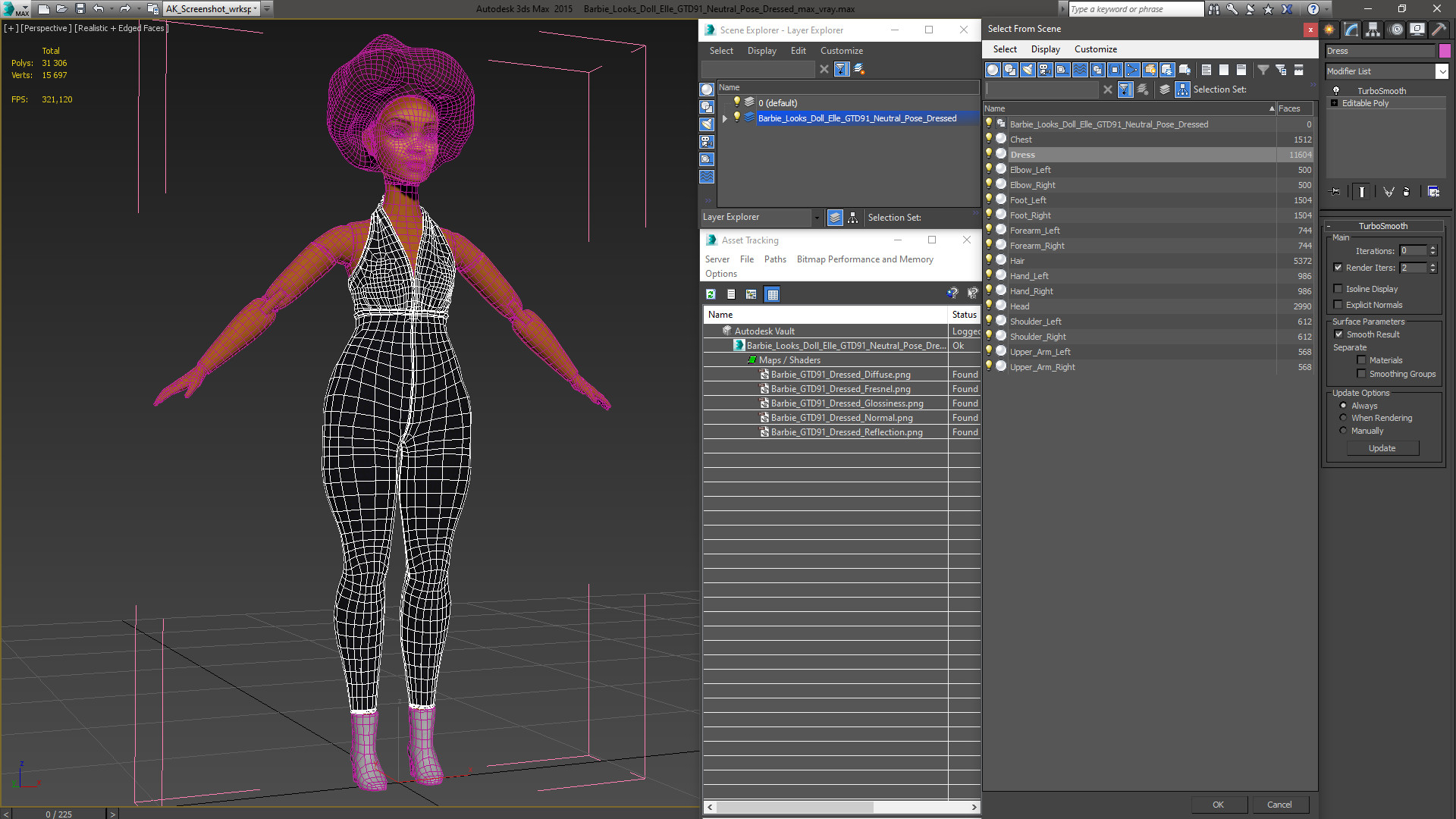The image size is (1456, 819).
Task: Select the When Rendering radio button
Action: [1343, 418]
